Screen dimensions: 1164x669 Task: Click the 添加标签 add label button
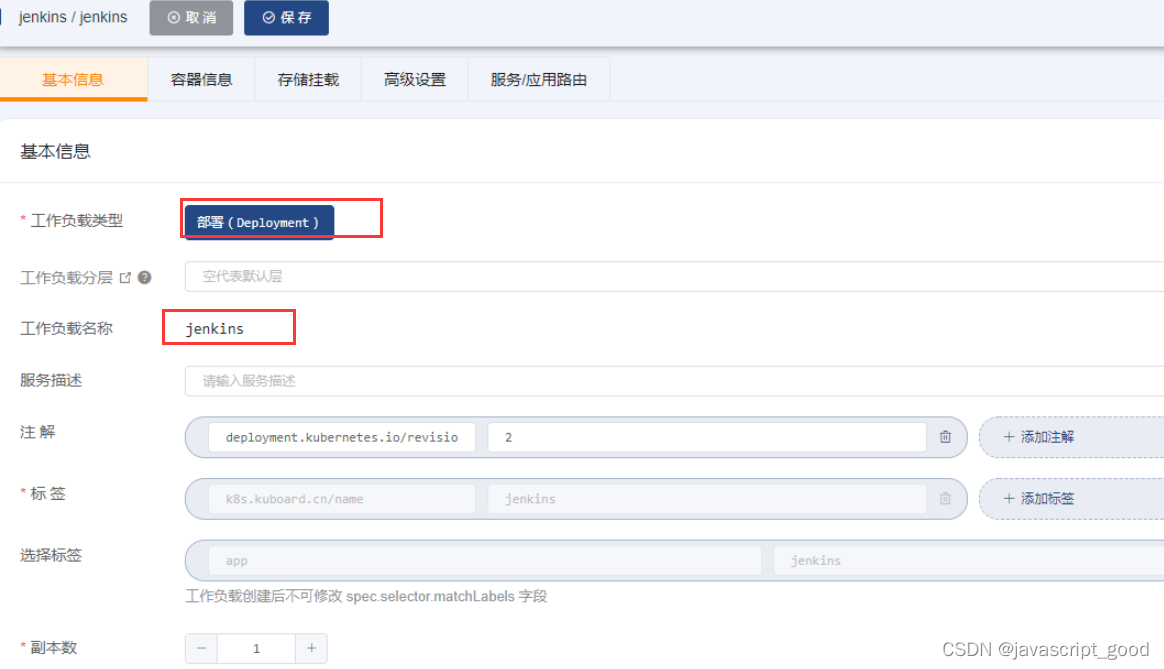(1072, 498)
